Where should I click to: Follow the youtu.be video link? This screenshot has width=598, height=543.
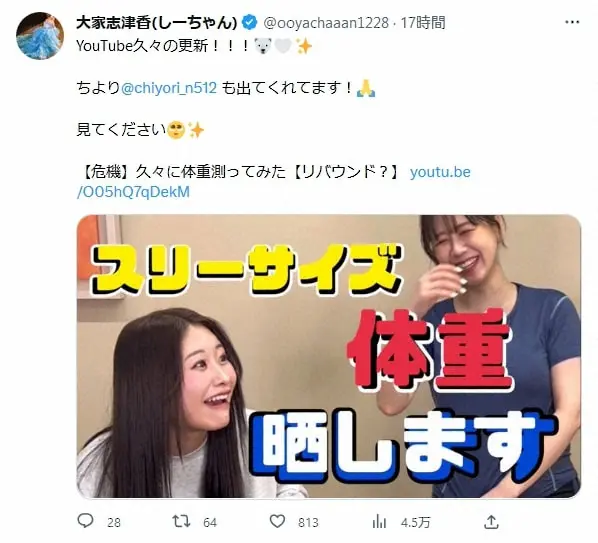[440, 172]
